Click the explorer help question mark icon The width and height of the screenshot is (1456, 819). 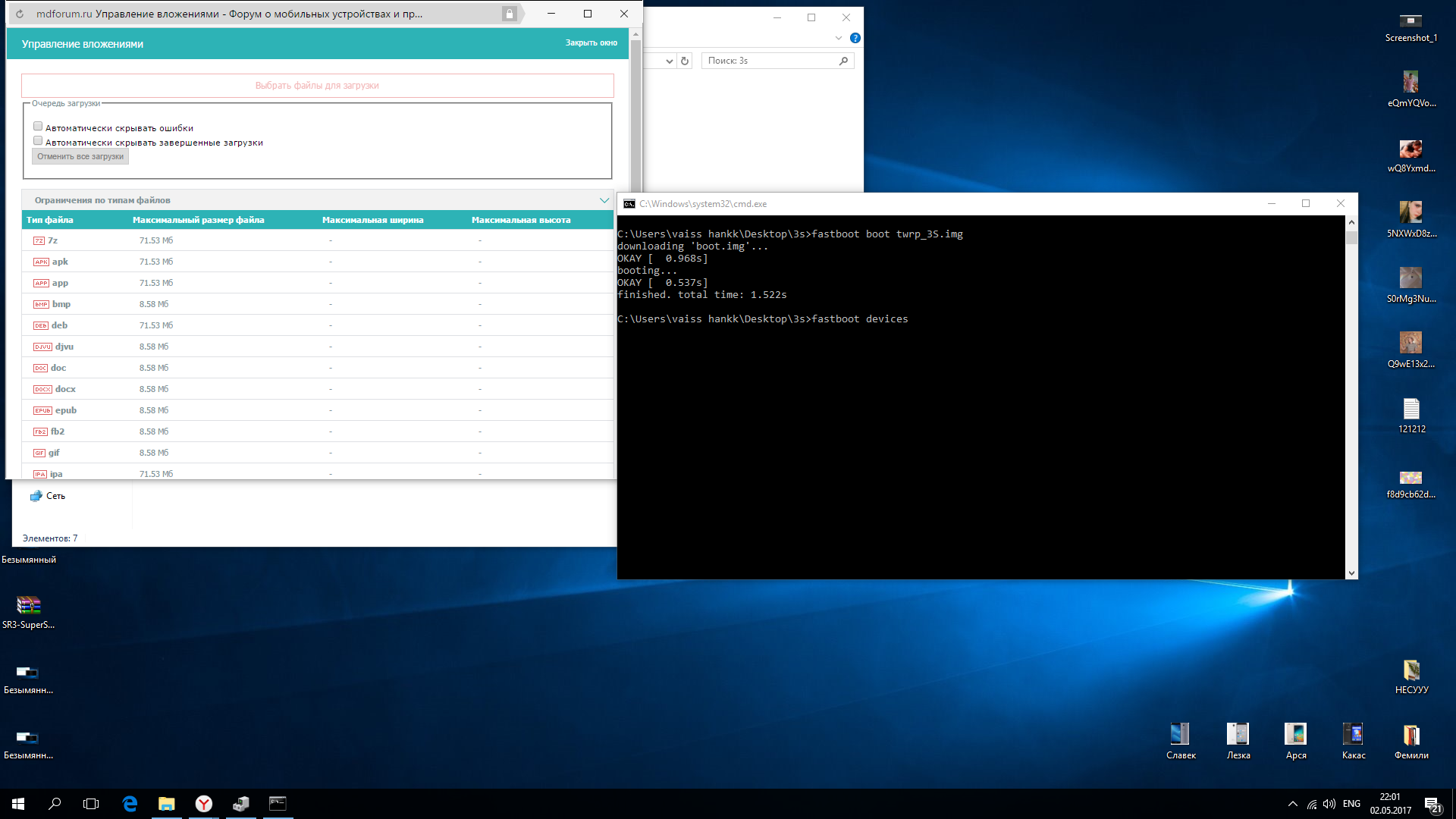point(855,38)
